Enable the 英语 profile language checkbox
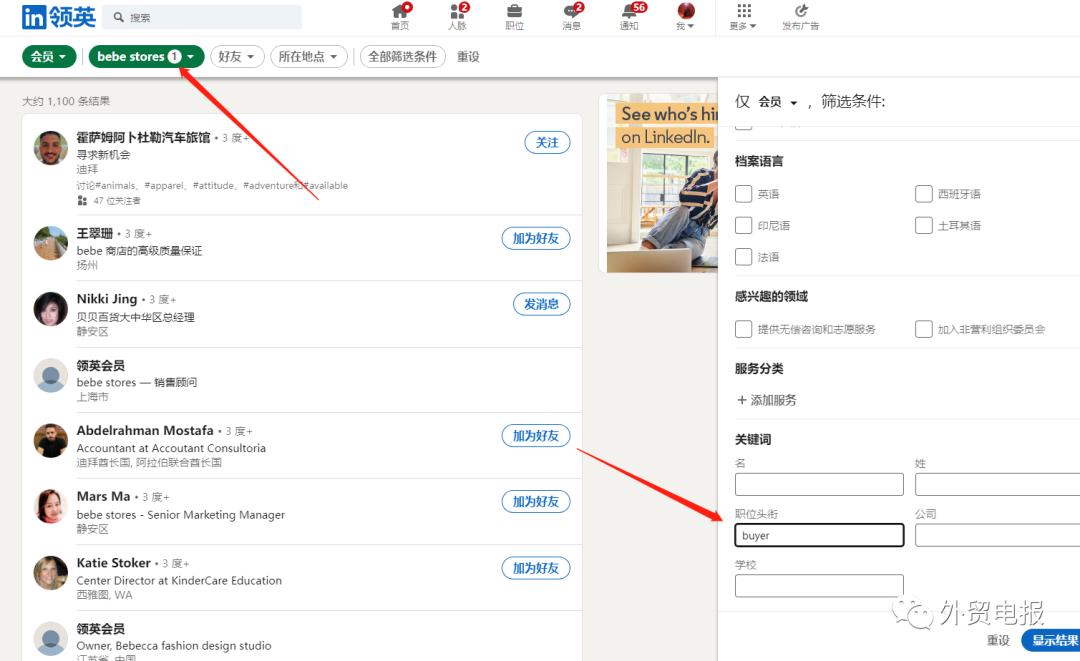This screenshot has width=1080, height=661. point(744,194)
